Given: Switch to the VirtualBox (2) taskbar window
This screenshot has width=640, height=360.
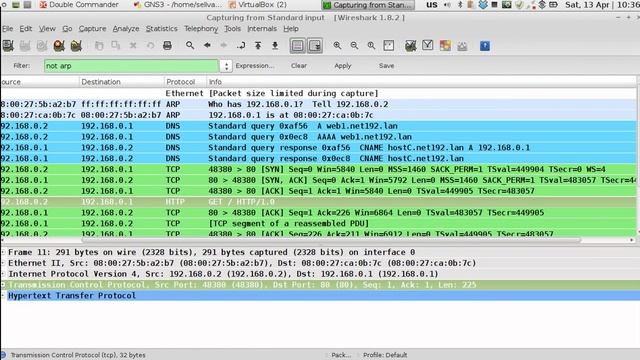Looking at the screenshot, I should click(x=258, y=5).
